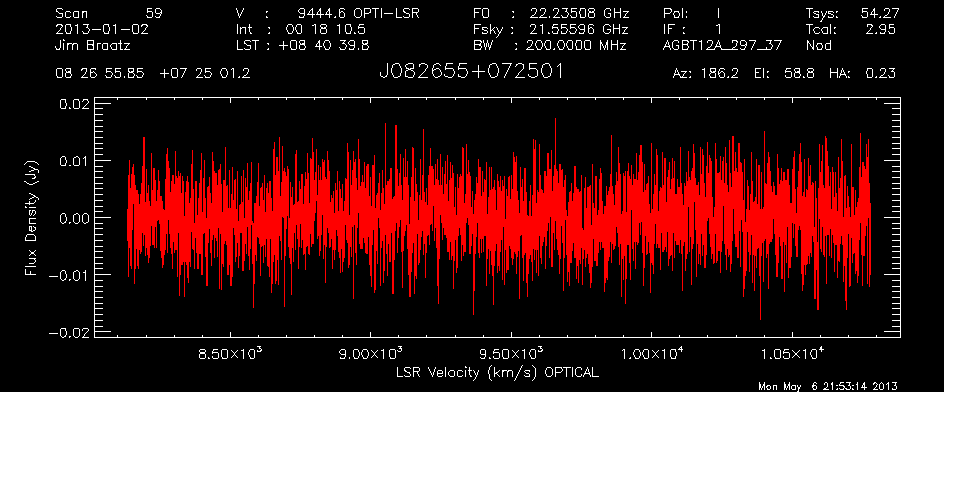The width and height of the screenshot is (962, 490).
Task: Click the hour angle value 0.23
Action: tap(880, 74)
